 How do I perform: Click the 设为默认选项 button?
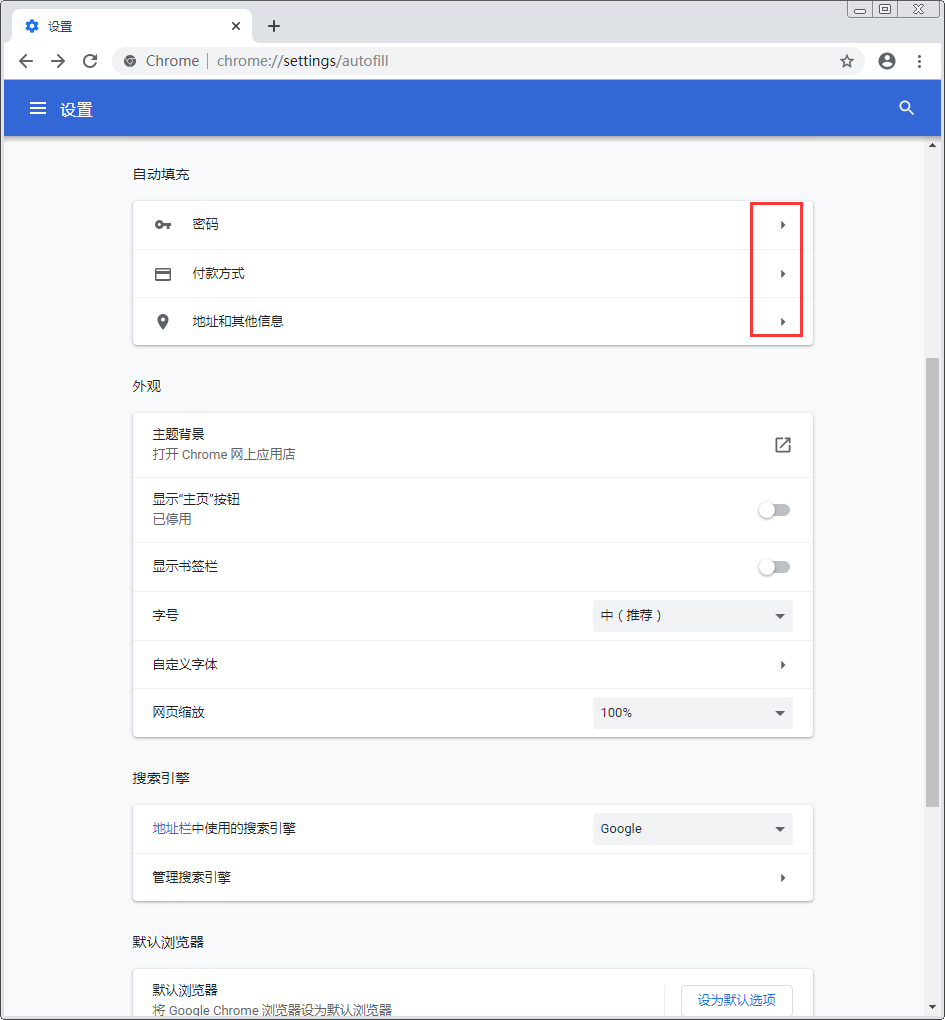[x=737, y=1000]
